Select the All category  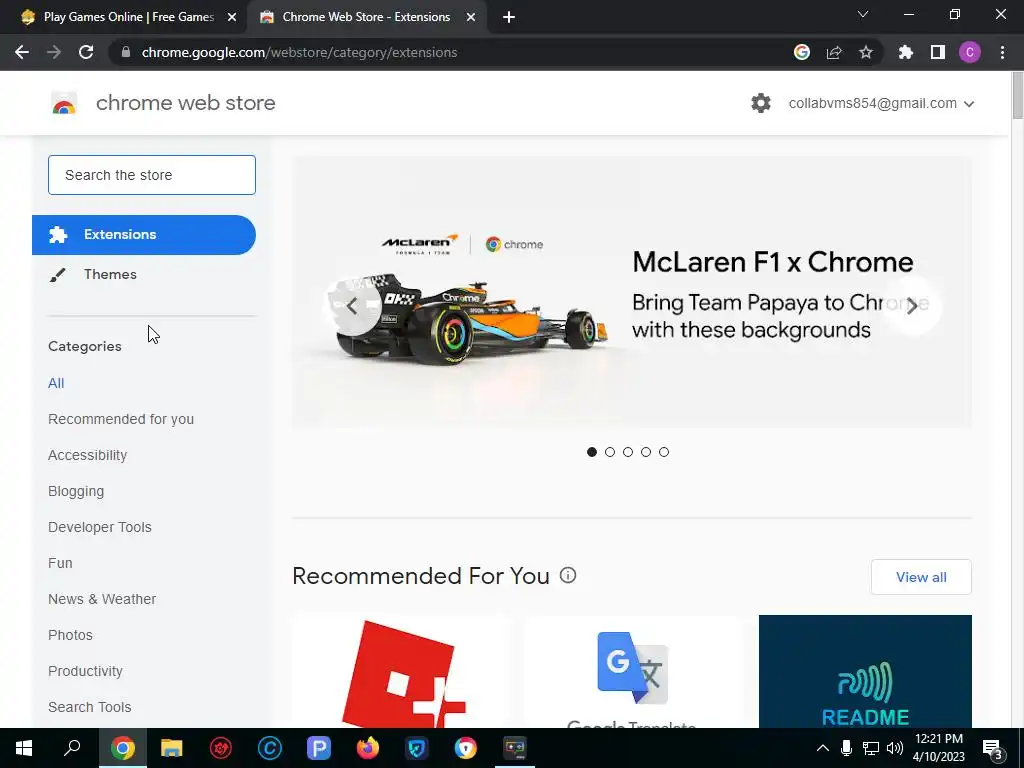coord(56,383)
